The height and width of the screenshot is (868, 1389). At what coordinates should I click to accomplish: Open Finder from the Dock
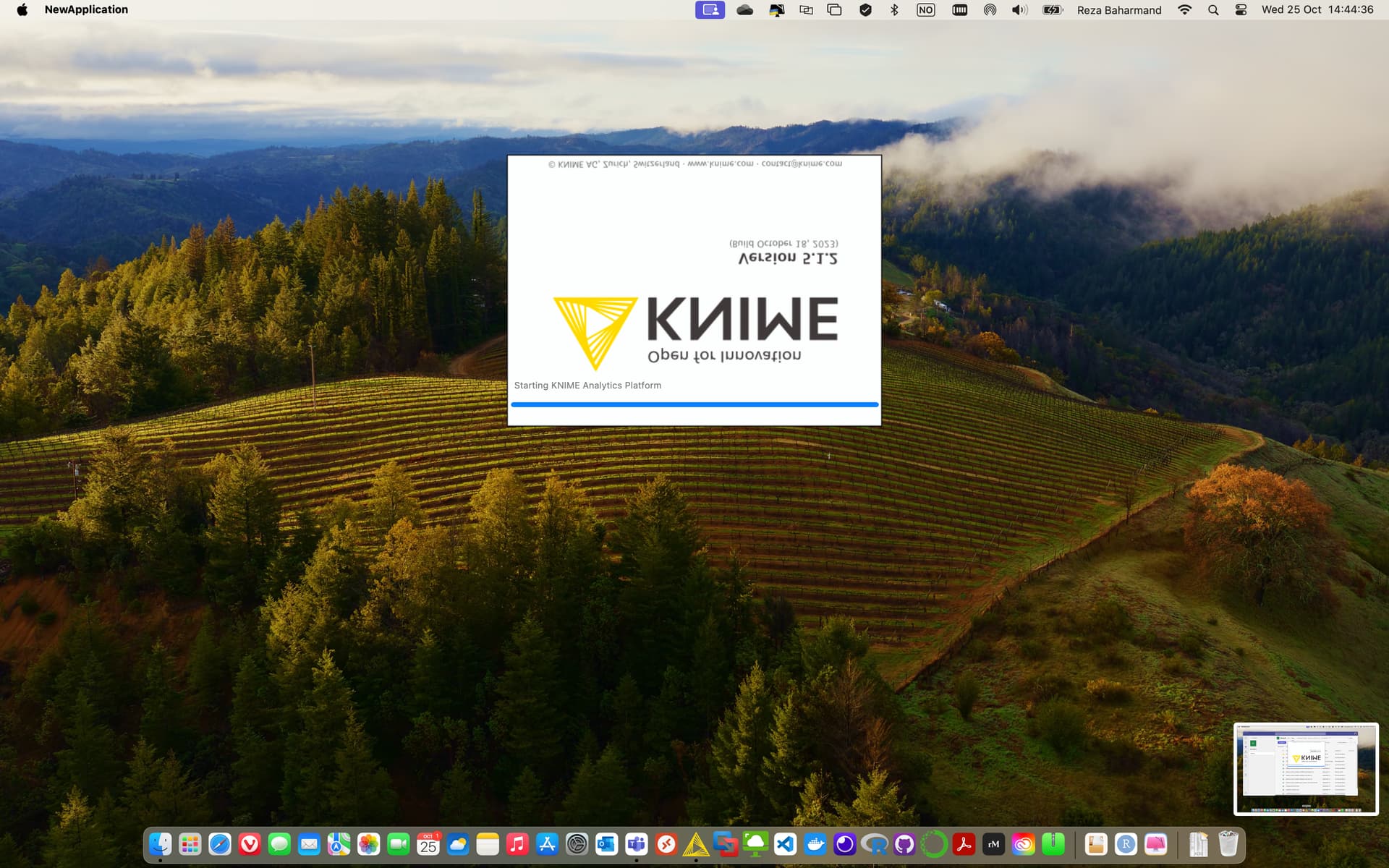coord(160,844)
